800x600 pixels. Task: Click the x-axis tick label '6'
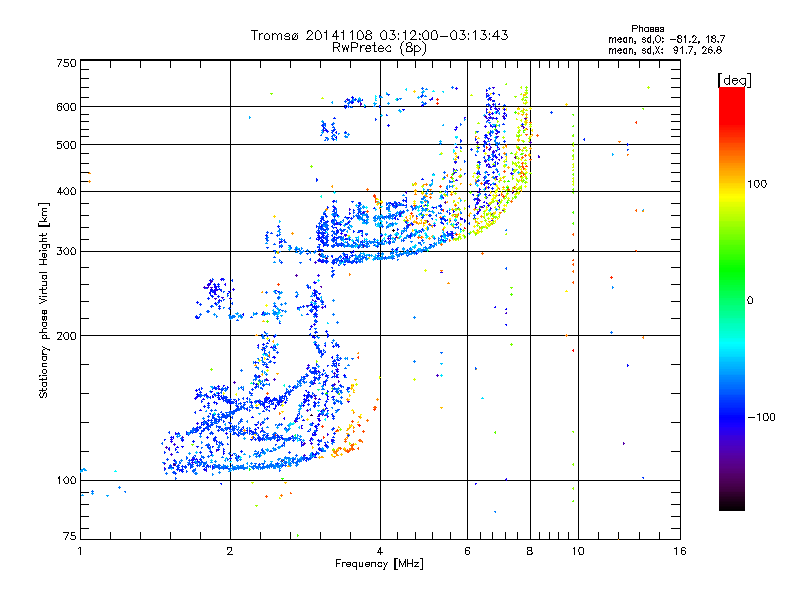click(x=467, y=551)
